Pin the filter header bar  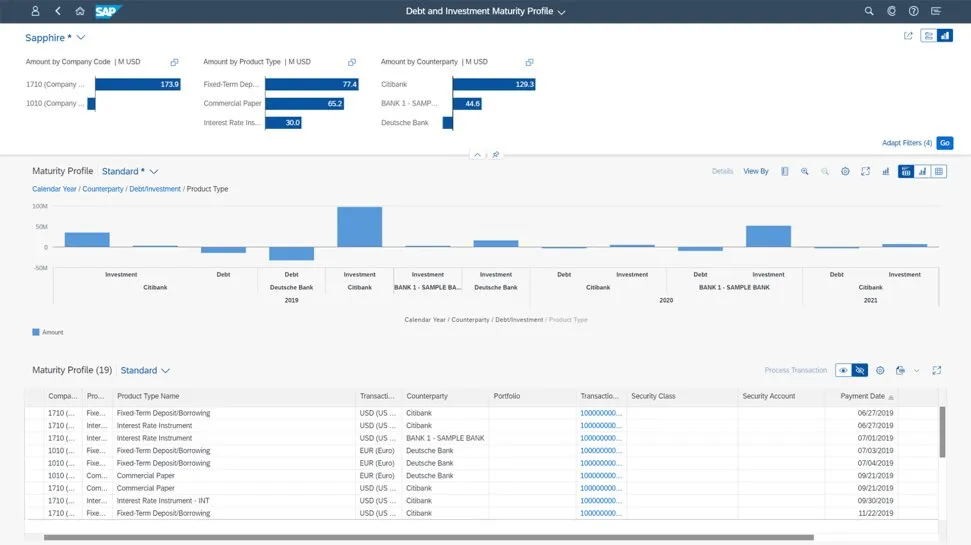click(495, 155)
